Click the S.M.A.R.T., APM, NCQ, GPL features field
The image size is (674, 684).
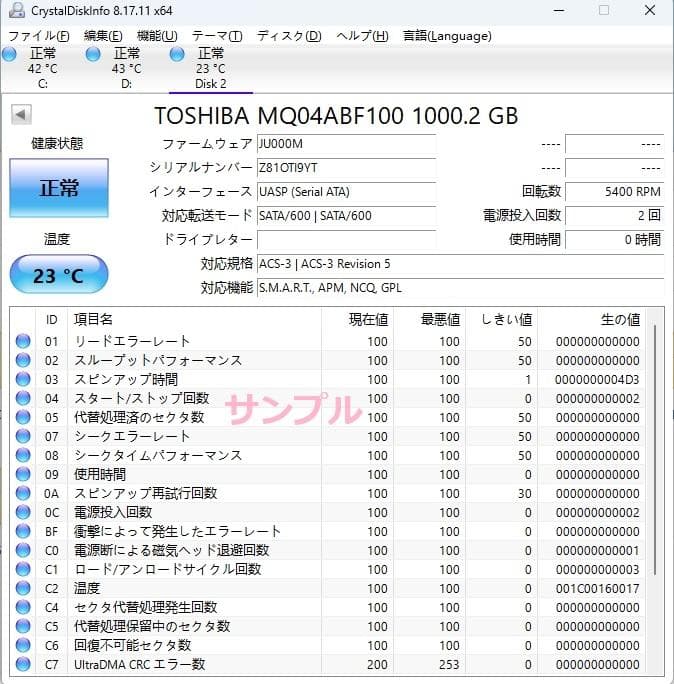[x=461, y=288]
